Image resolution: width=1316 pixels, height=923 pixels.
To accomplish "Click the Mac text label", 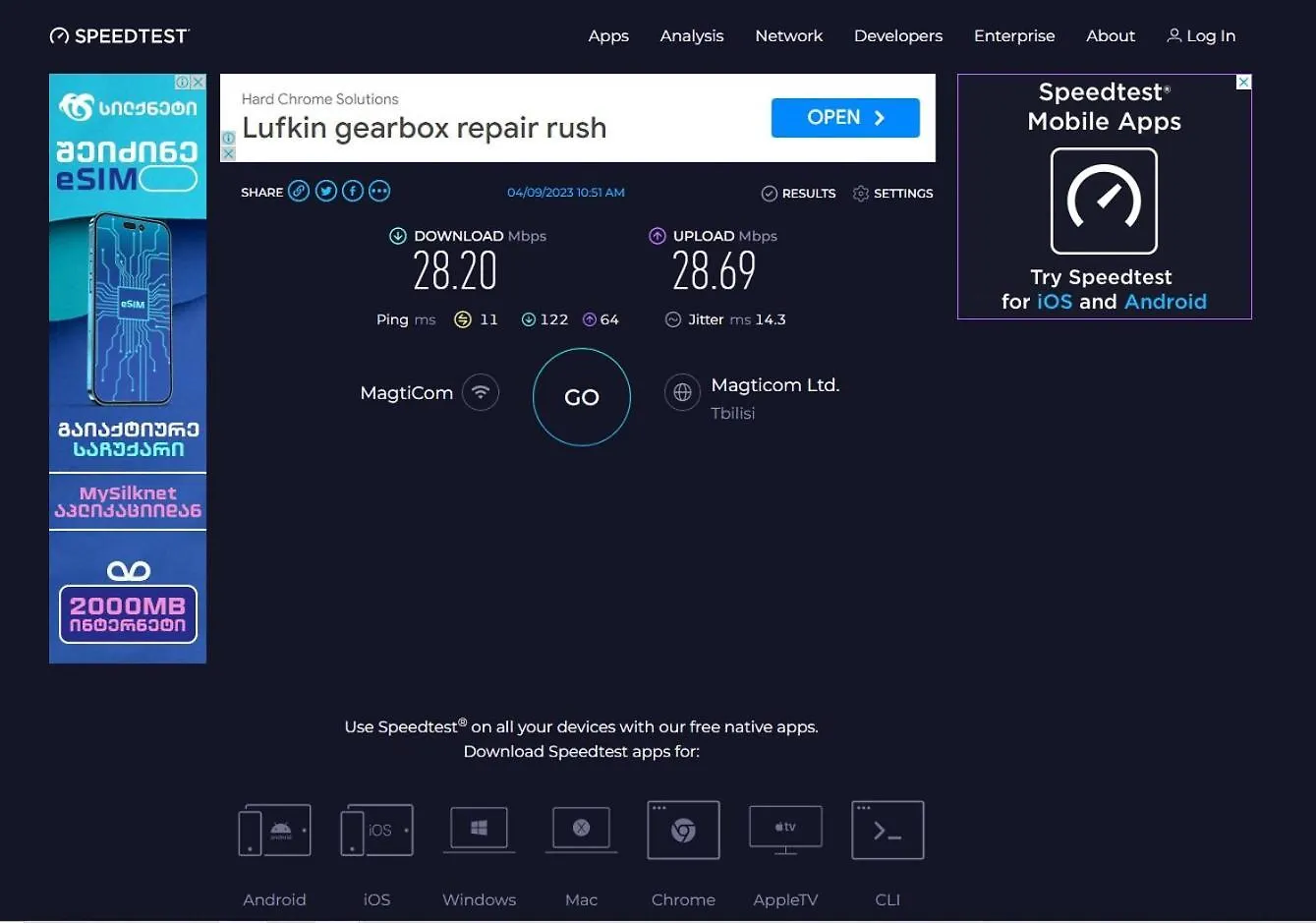I will click(581, 899).
